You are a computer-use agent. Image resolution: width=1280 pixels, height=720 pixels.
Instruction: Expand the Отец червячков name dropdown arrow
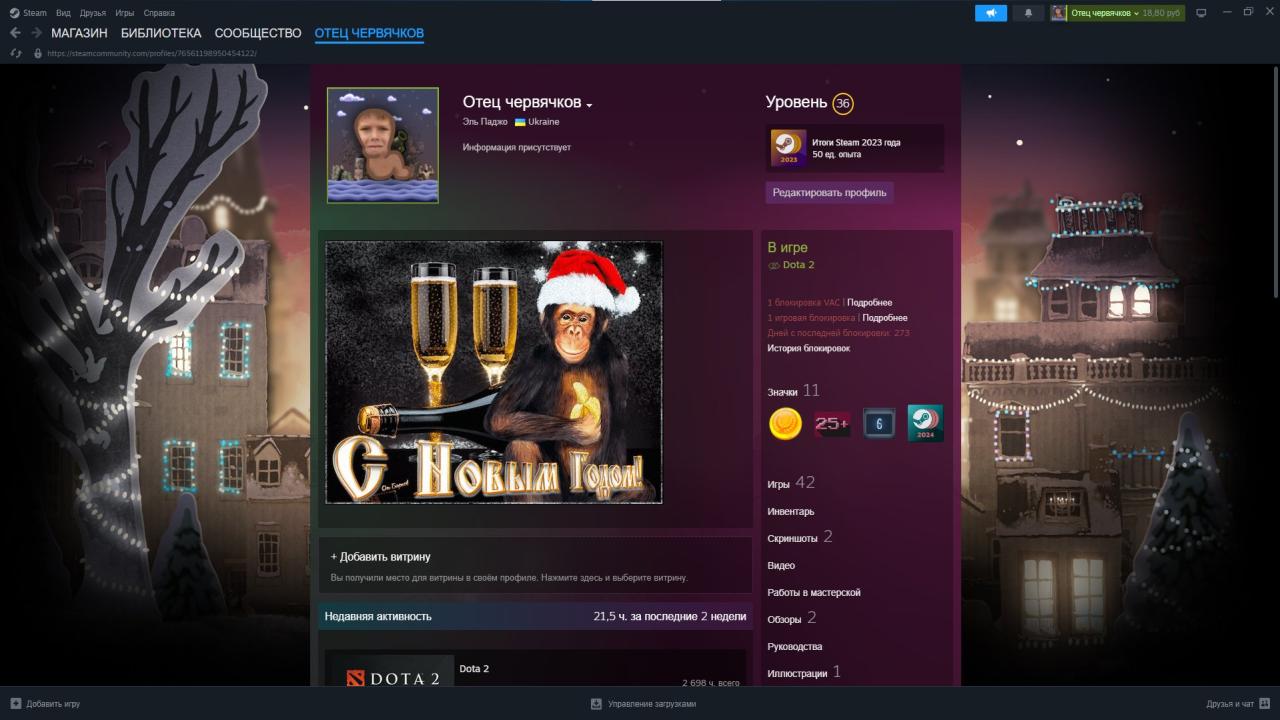[x=590, y=105]
